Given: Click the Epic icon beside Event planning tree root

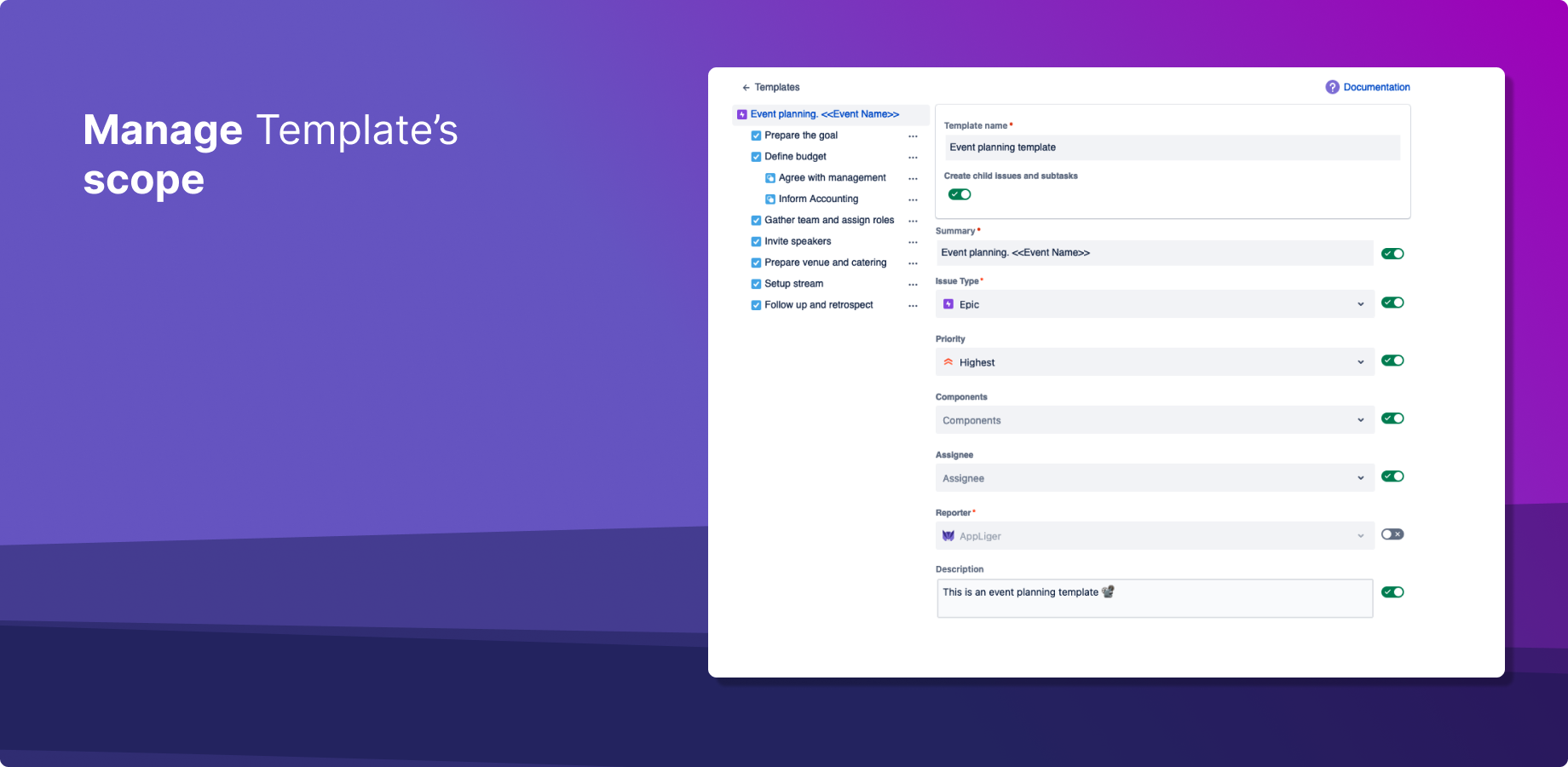Looking at the screenshot, I should coord(742,114).
